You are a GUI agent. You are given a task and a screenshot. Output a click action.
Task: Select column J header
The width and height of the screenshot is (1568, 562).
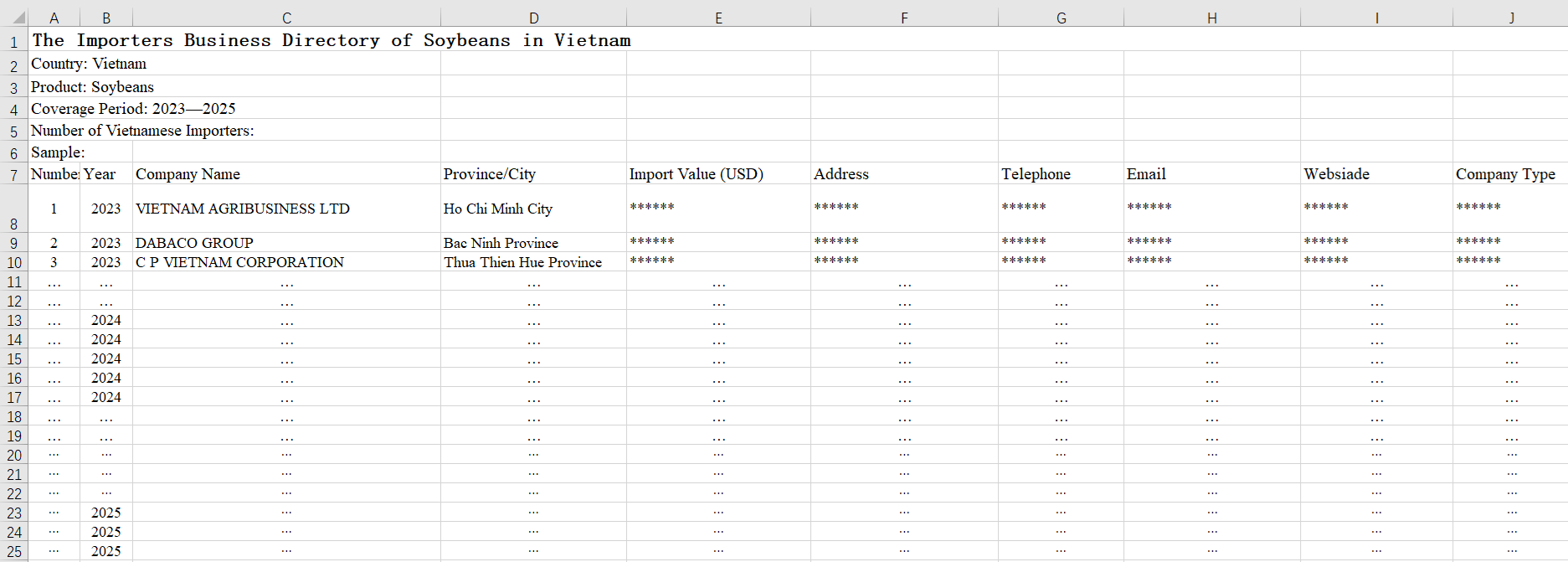[x=1511, y=18]
